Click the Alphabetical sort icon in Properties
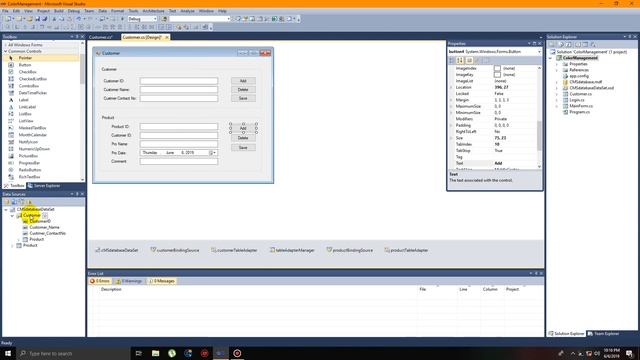 [x=460, y=60]
